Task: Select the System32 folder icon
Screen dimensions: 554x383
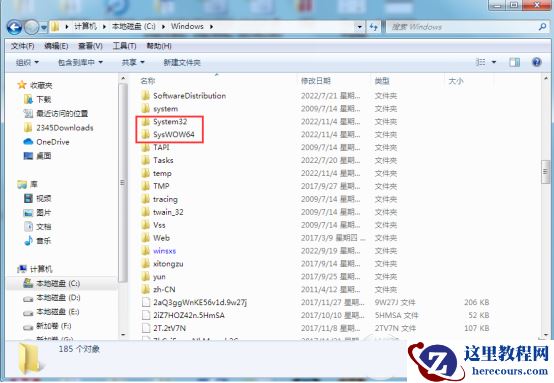Action: pos(145,122)
